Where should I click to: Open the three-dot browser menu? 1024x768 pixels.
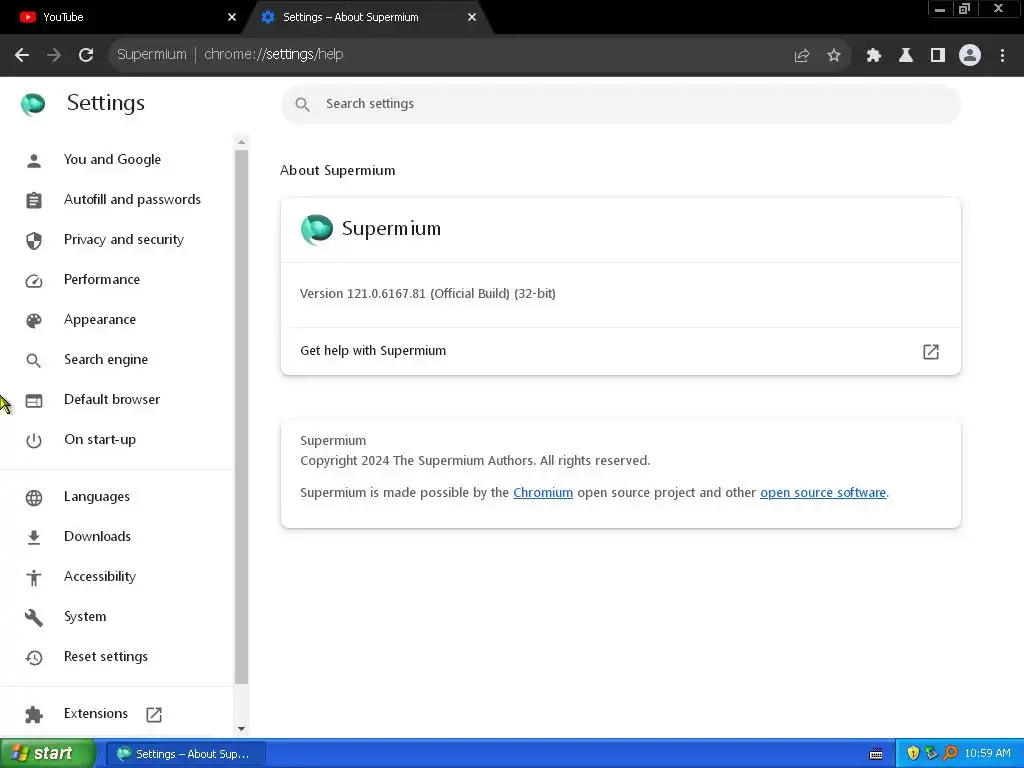1002,56
